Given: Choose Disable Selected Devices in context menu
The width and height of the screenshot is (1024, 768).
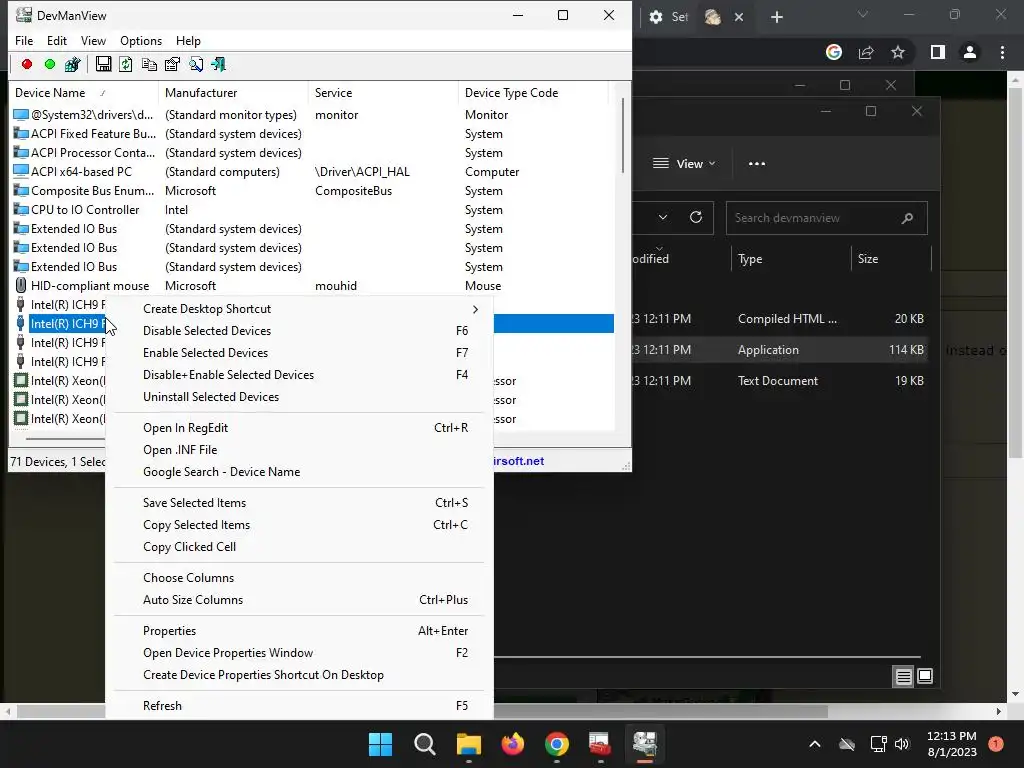Looking at the screenshot, I should (x=299, y=331).
